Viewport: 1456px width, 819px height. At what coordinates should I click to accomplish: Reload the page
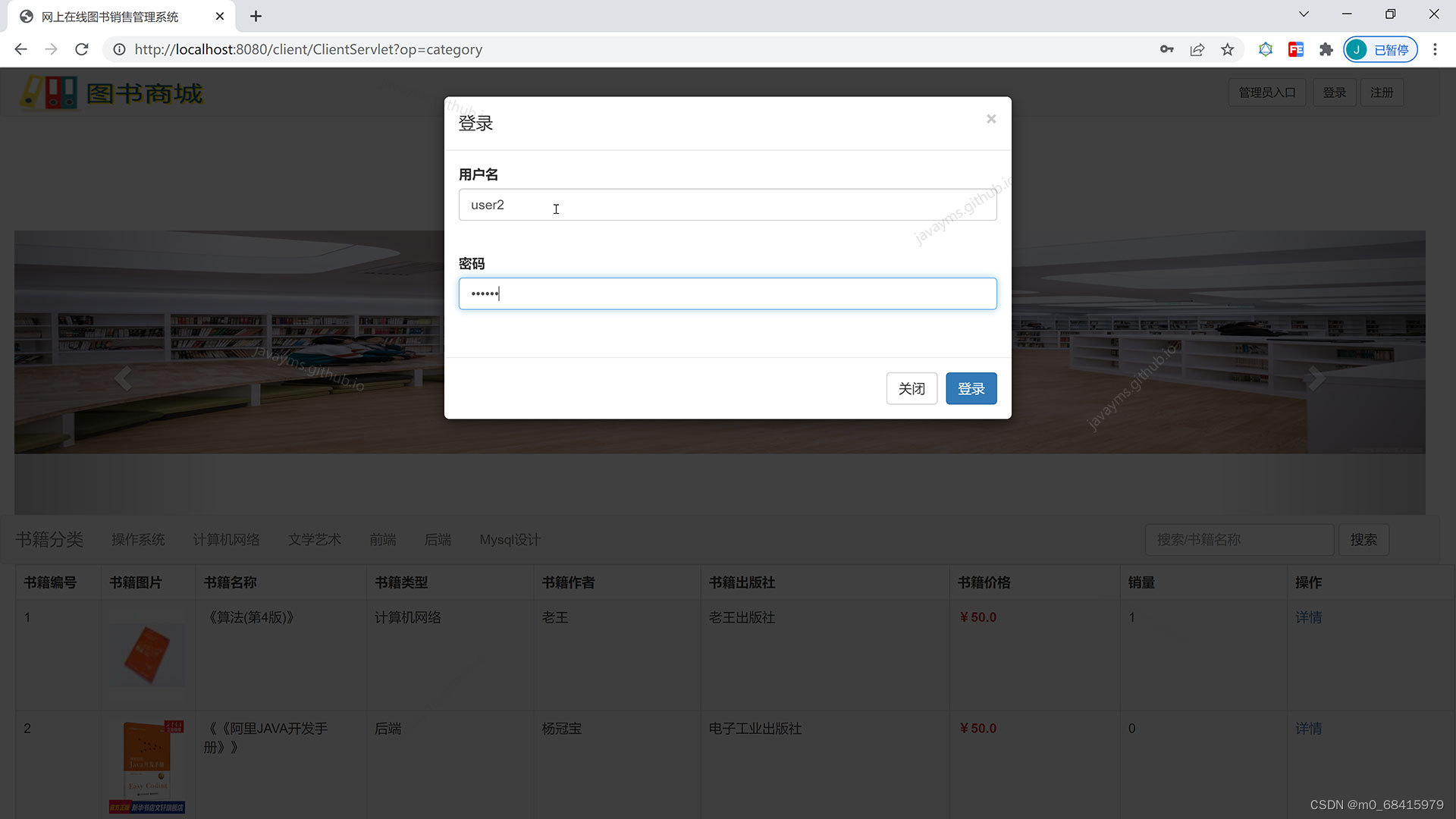tap(81, 49)
